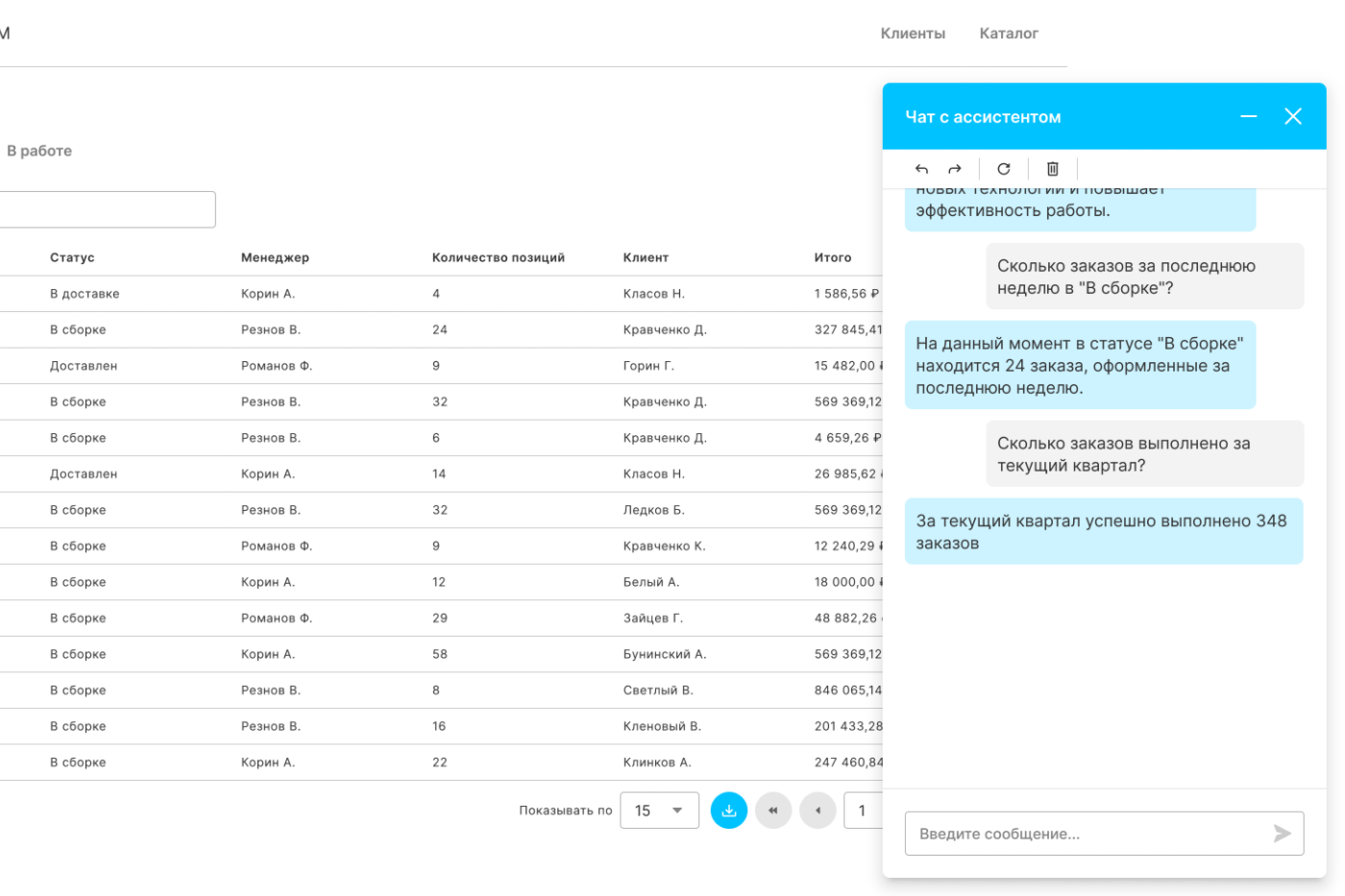Screen dimensions: 1345x896
Task: Click chat question about текущий квартал
Action: pos(1144,454)
